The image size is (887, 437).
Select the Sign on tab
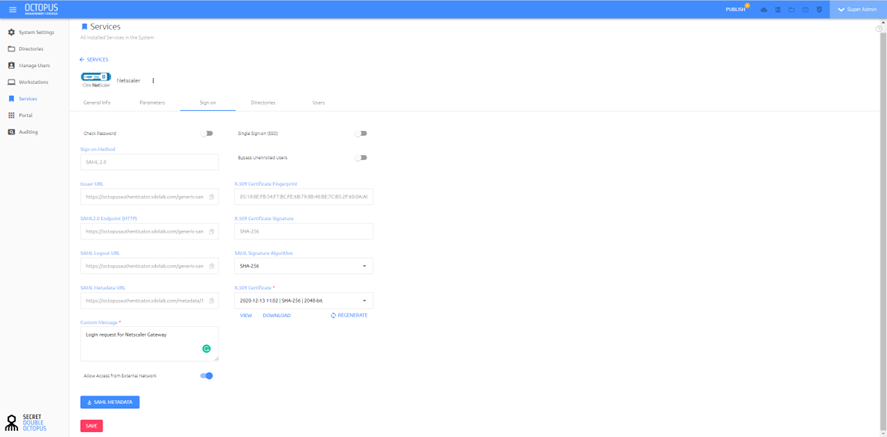[208, 103]
